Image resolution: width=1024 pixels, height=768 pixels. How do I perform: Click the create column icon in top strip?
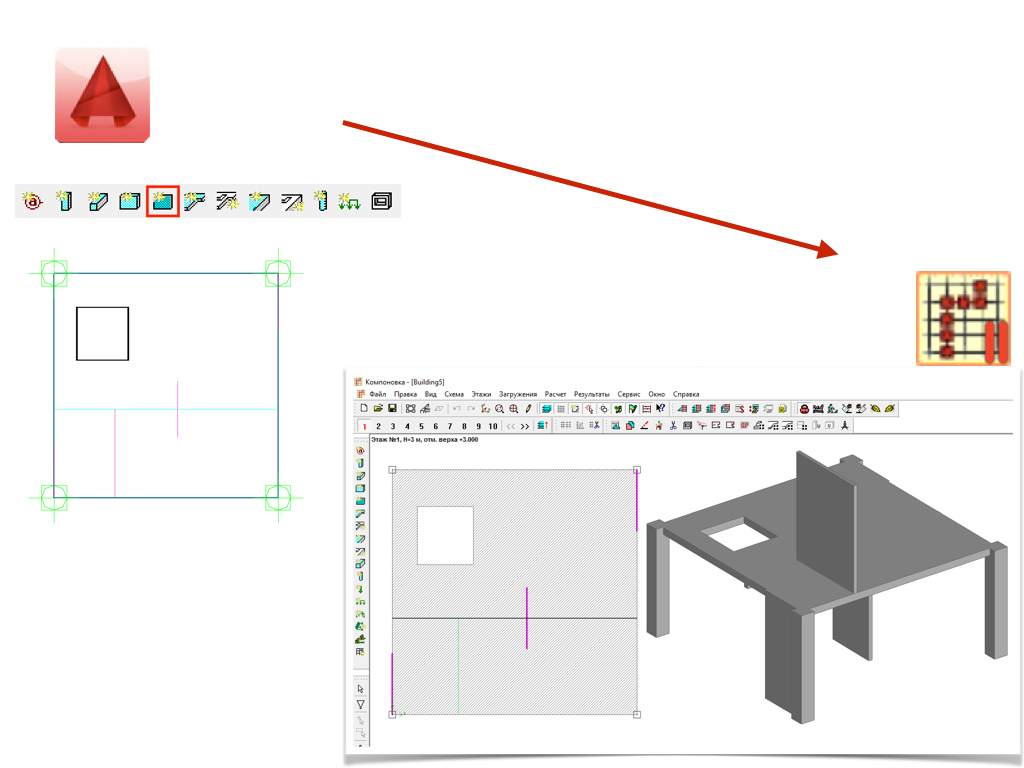pos(65,201)
